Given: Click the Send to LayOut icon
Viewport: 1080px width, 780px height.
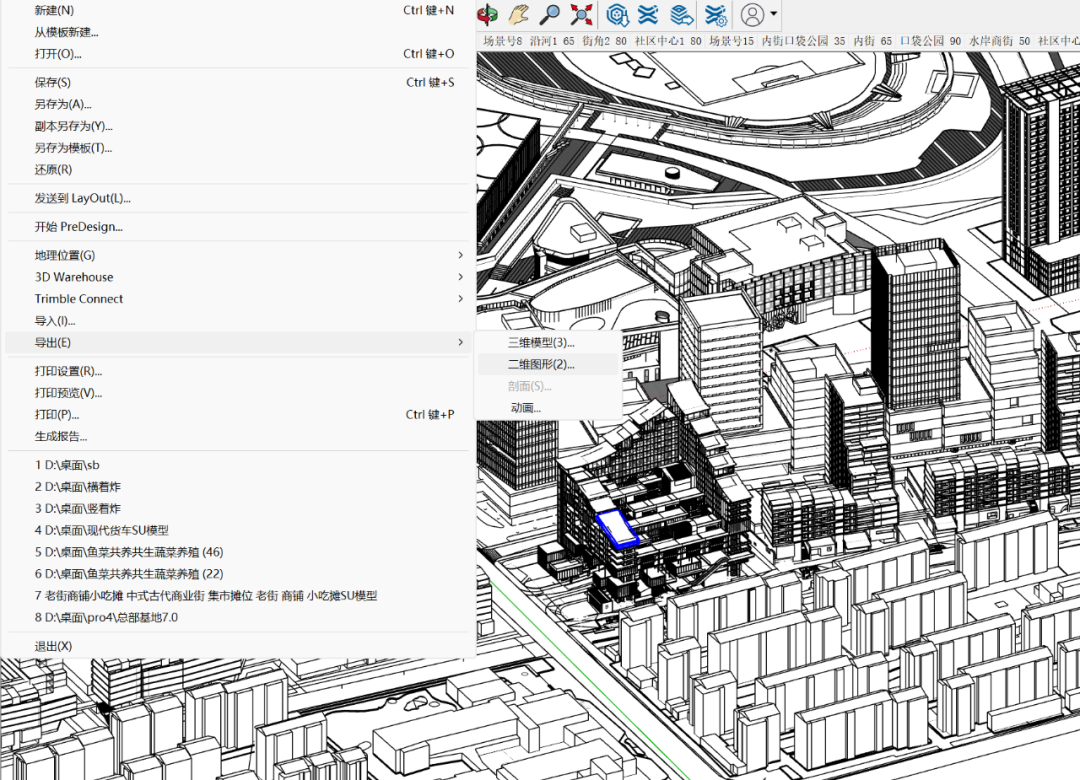Looking at the screenshot, I should (x=681, y=14).
